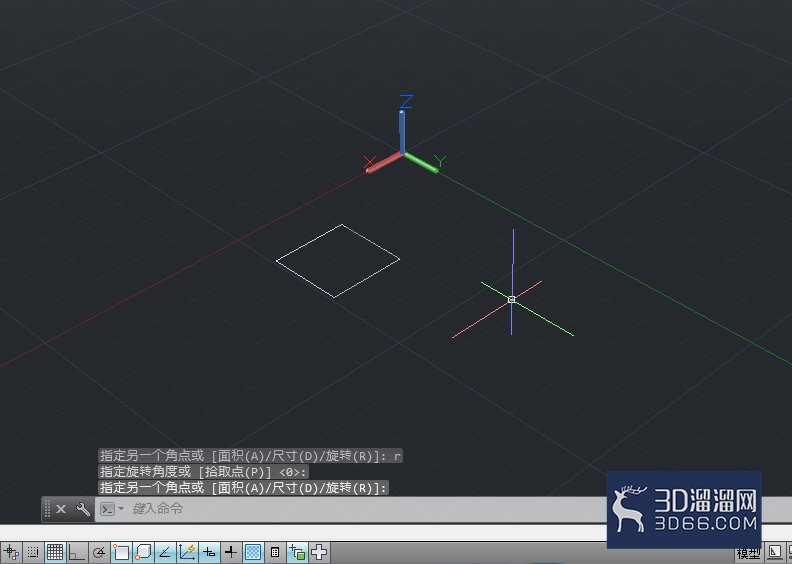Toggle Dynamic UCS lightning-axes icon
The width and height of the screenshot is (792, 564).
(x=187, y=552)
